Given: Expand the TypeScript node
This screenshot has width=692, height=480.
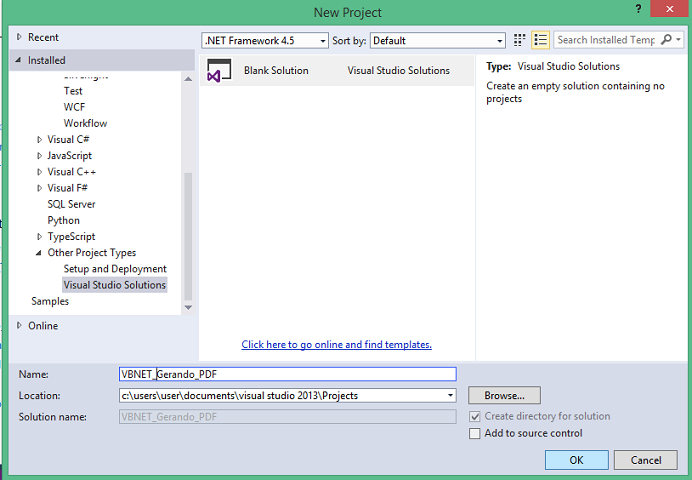Looking at the screenshot, I should [x=39, y=236].
